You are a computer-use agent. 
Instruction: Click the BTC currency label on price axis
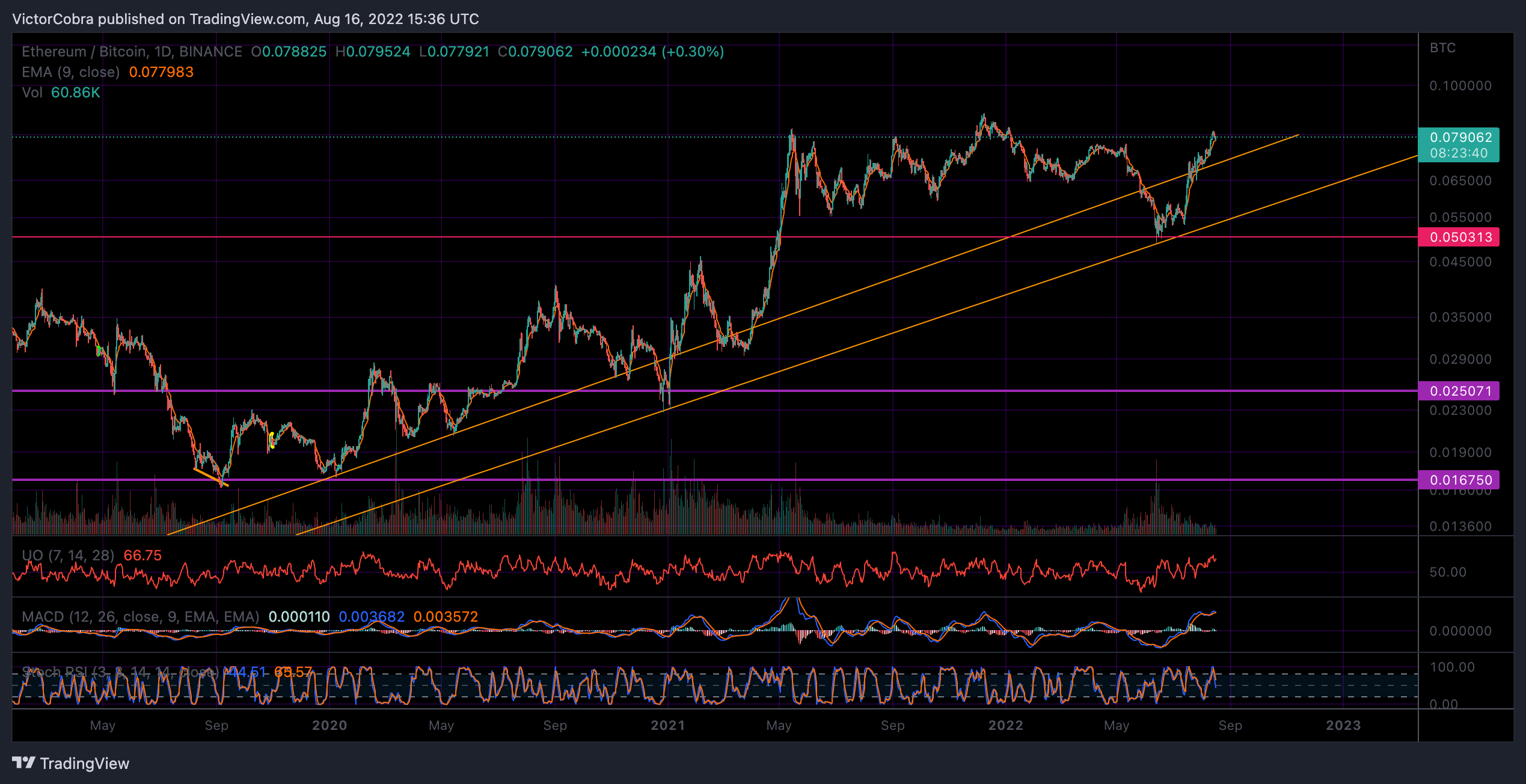click(1442, 48)
